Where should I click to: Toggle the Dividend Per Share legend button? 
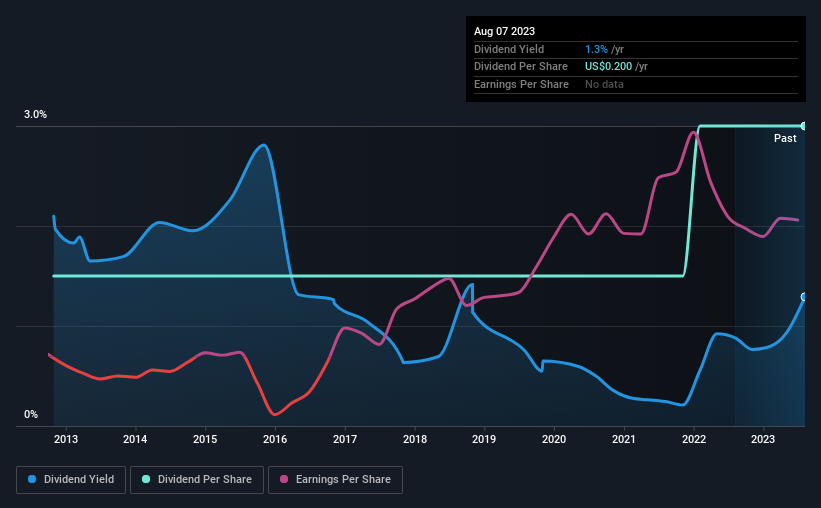(203, 480)
